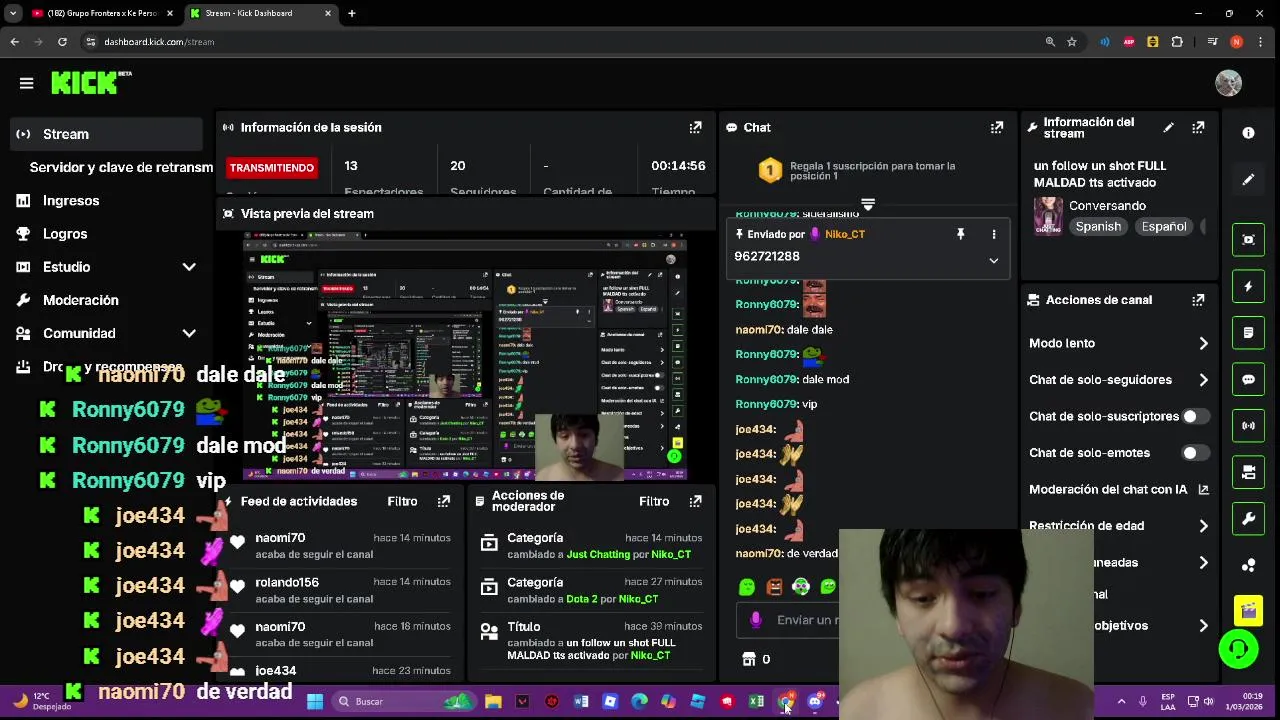Viewport: 1280px width, 720px height.
Task: Click the chat bubble sidebar icon
Action: (x=1248, y=380)
